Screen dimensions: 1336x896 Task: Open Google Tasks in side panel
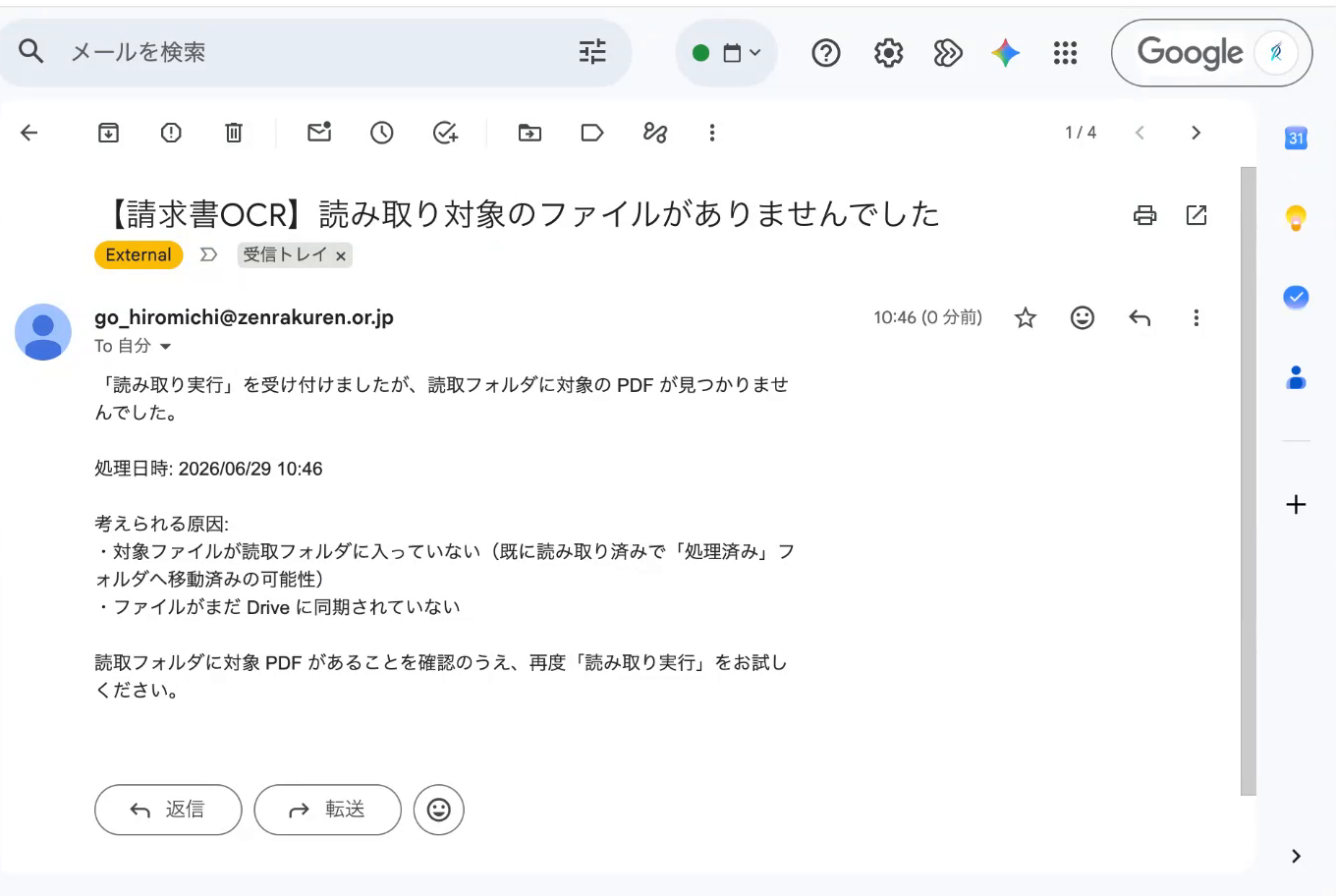click(x=1296, y=297)
